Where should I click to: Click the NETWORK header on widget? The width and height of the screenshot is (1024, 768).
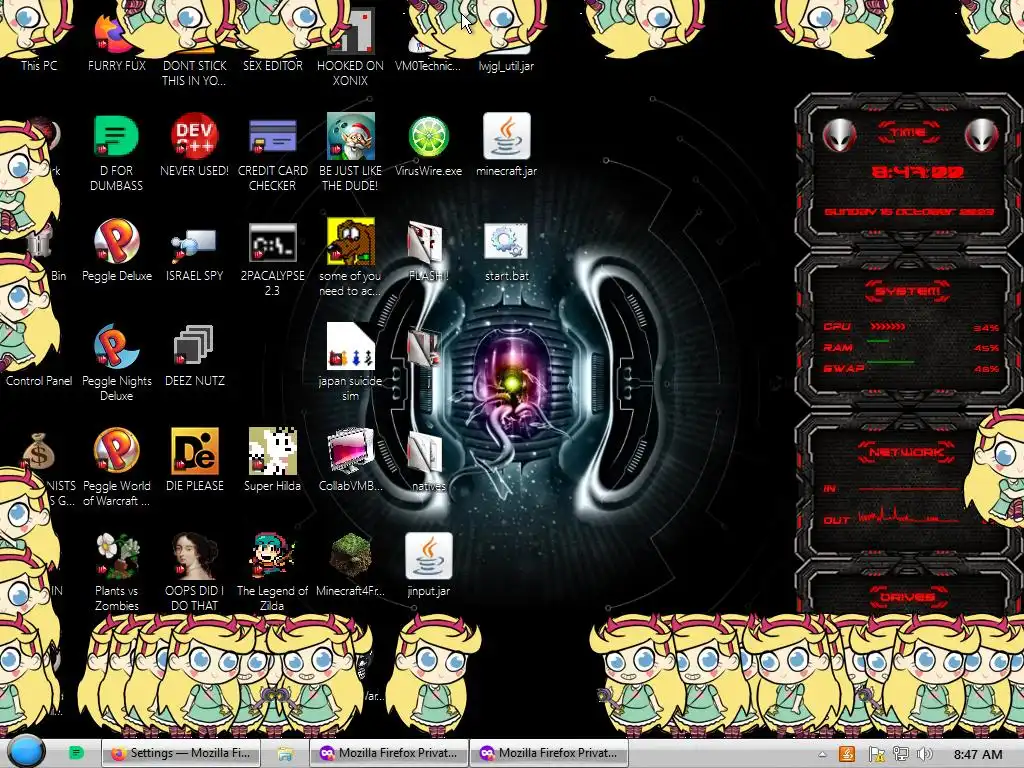click(x=907, y=452)
